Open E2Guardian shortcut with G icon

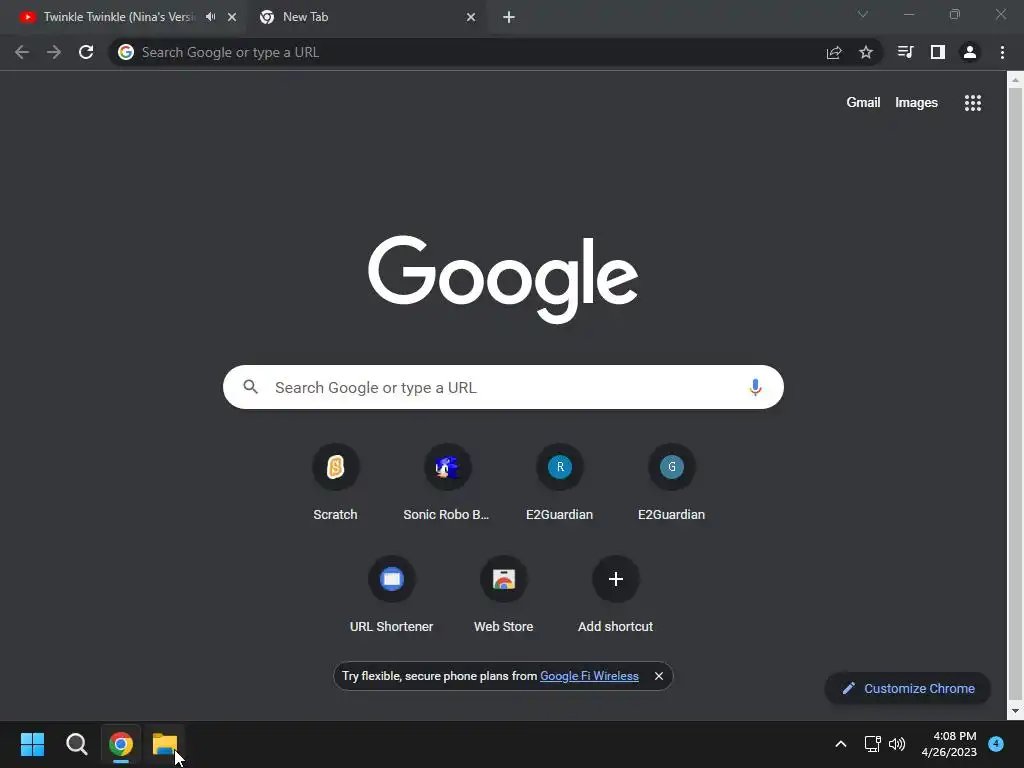tap(671, 483)
